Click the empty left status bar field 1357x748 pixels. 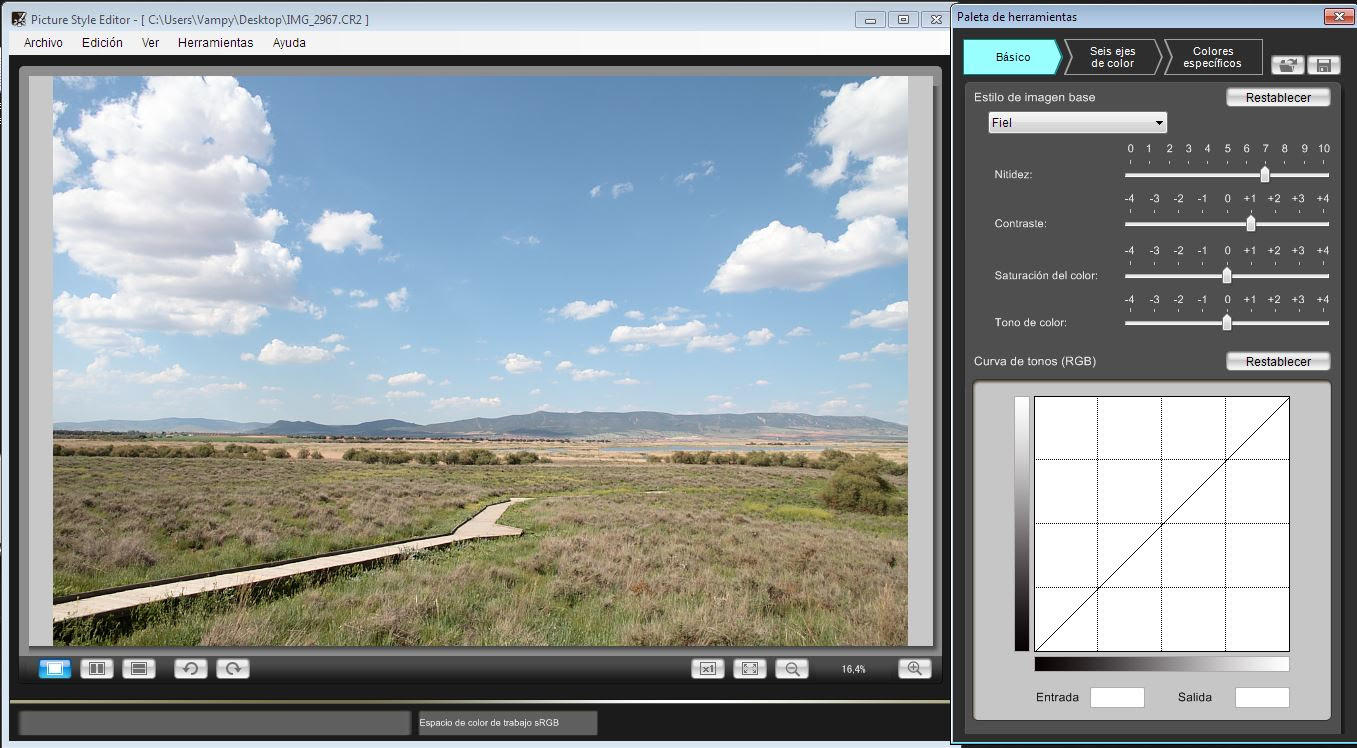pos(215,723)
